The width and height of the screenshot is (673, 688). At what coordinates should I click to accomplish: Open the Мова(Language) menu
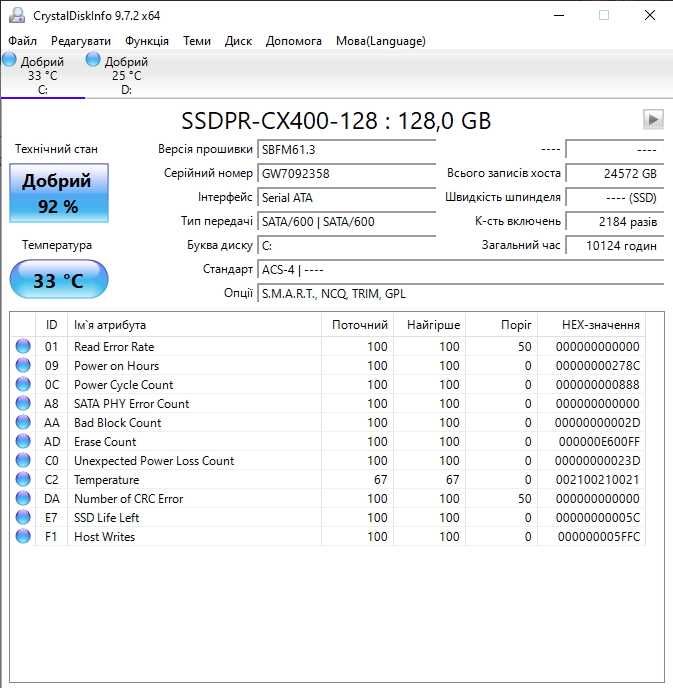tap(380, 41)
